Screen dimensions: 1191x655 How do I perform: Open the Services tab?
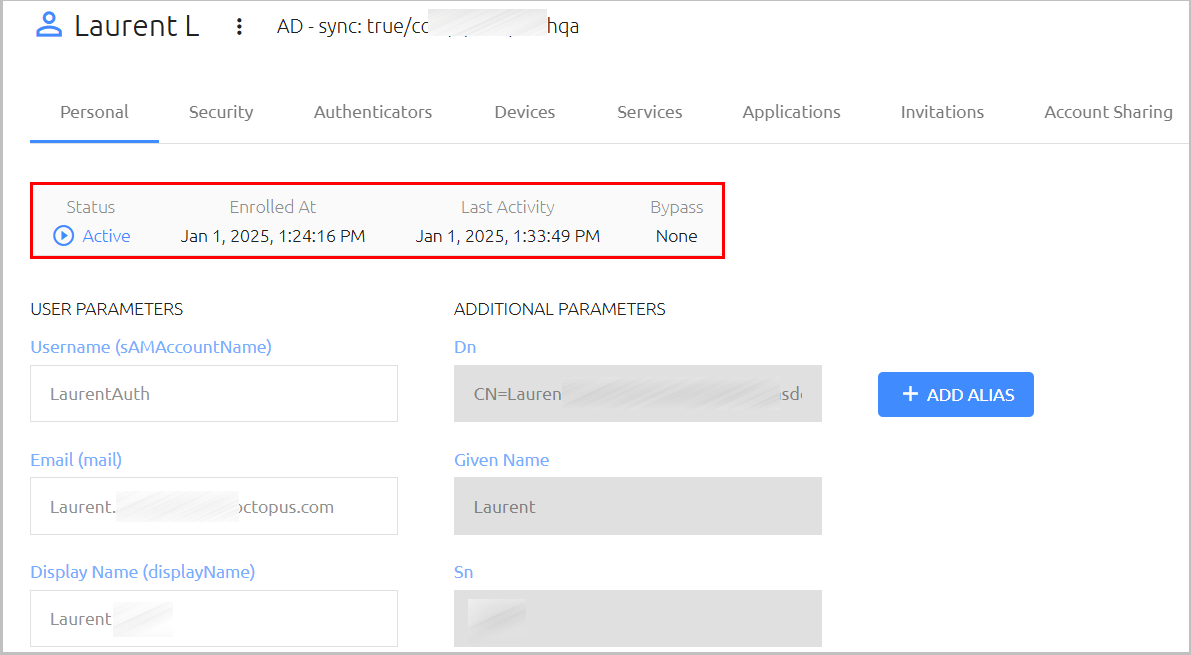tap(649, 112)
